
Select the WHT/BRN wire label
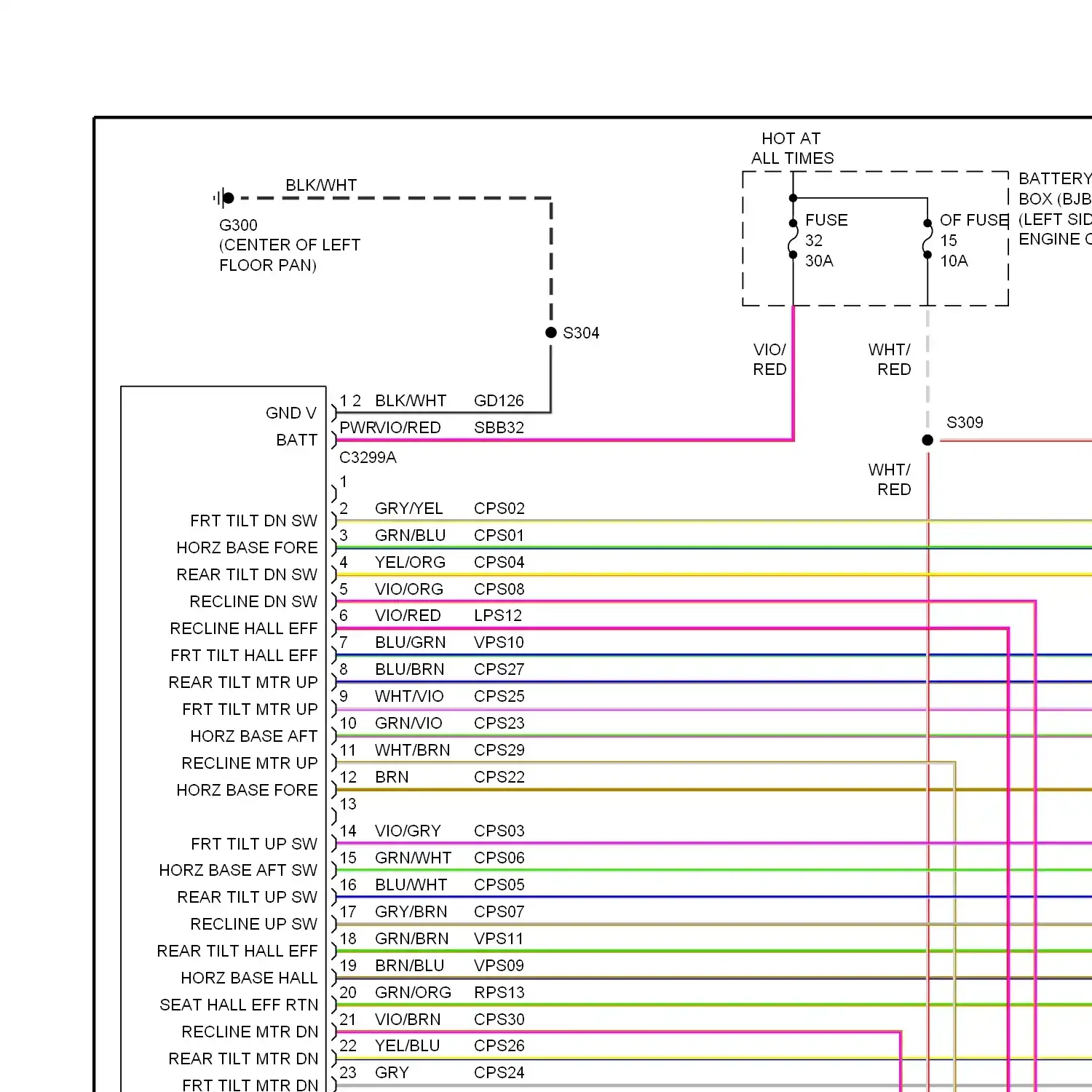[412, 751]
